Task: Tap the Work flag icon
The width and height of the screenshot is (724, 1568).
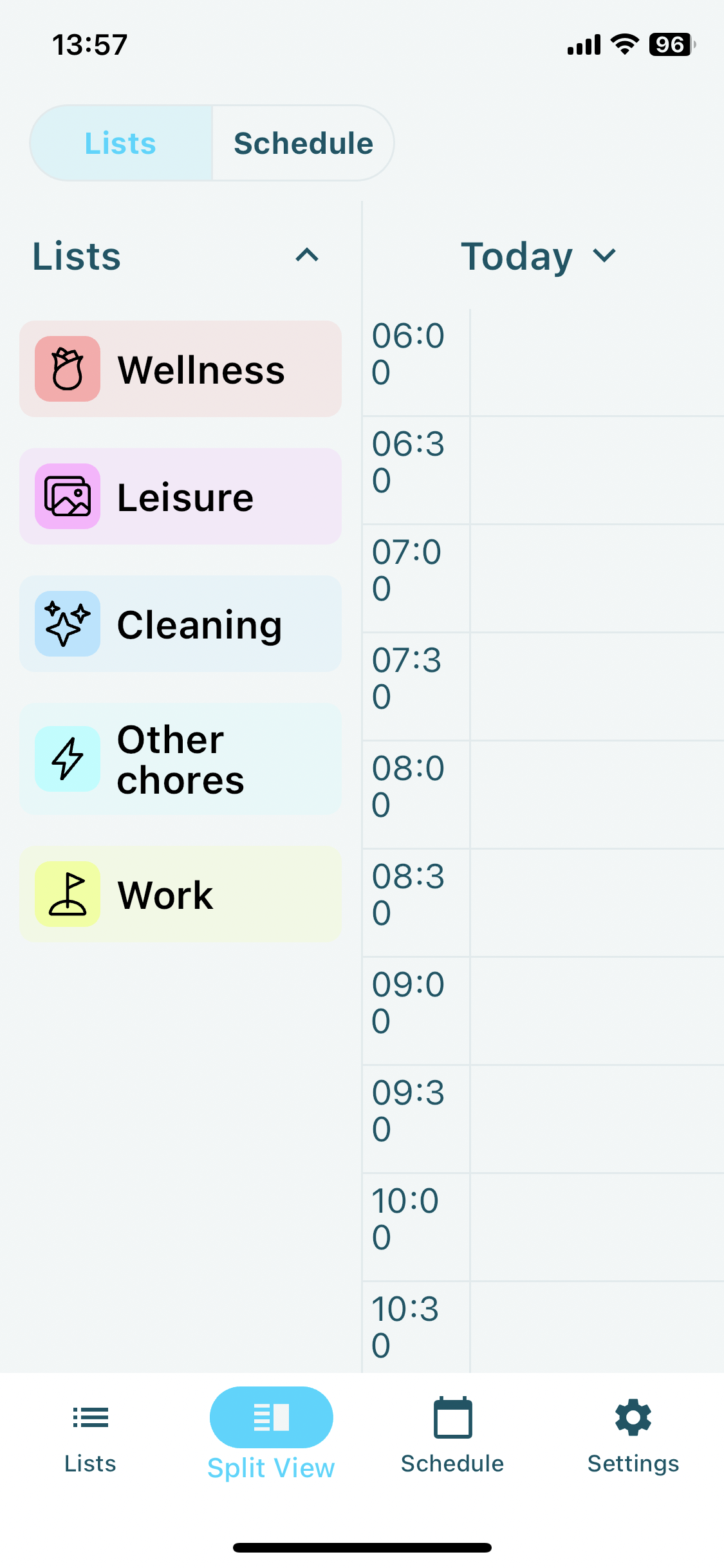Action: (68, 894)
